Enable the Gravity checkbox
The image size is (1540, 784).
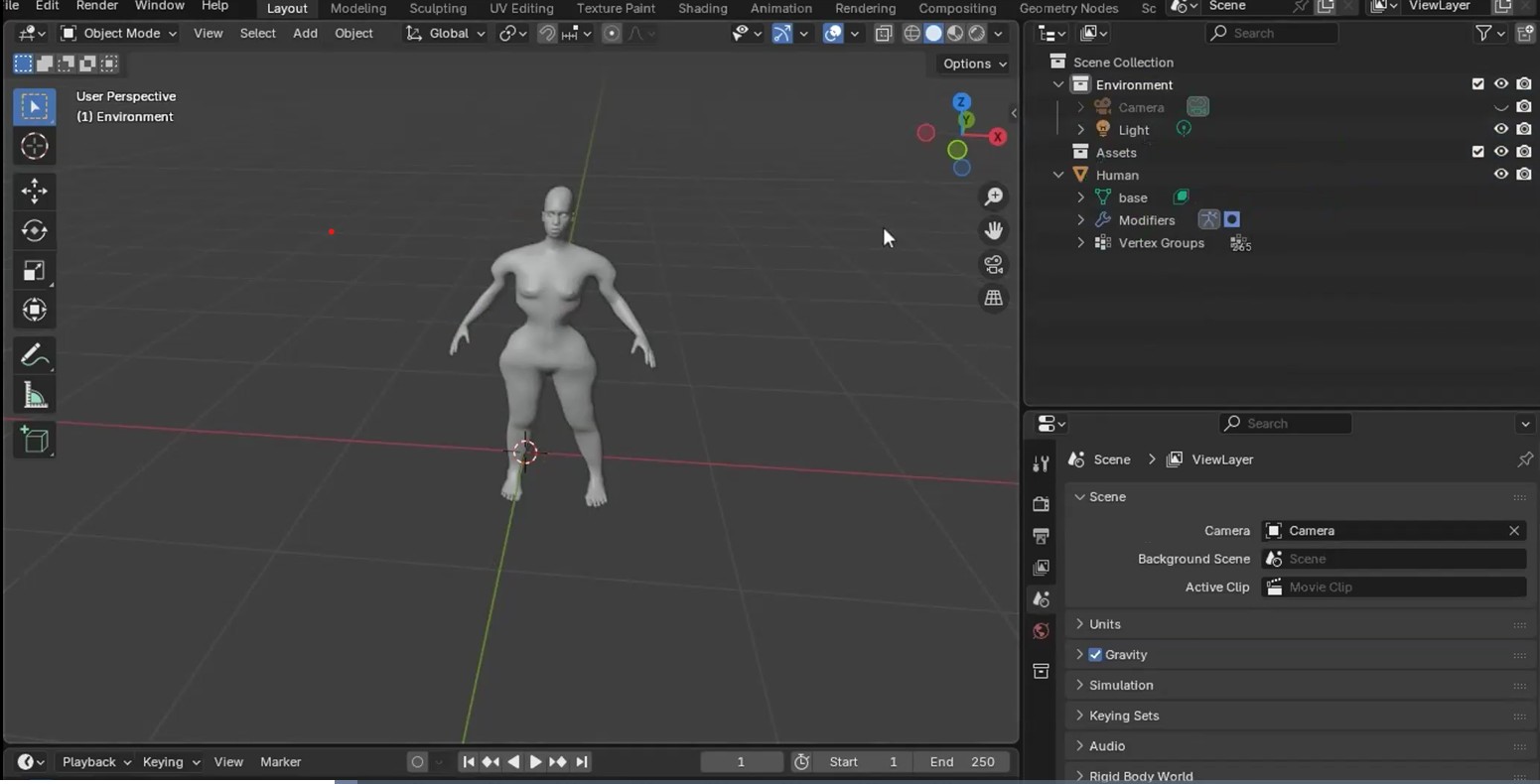click(x=1095, y=655)
